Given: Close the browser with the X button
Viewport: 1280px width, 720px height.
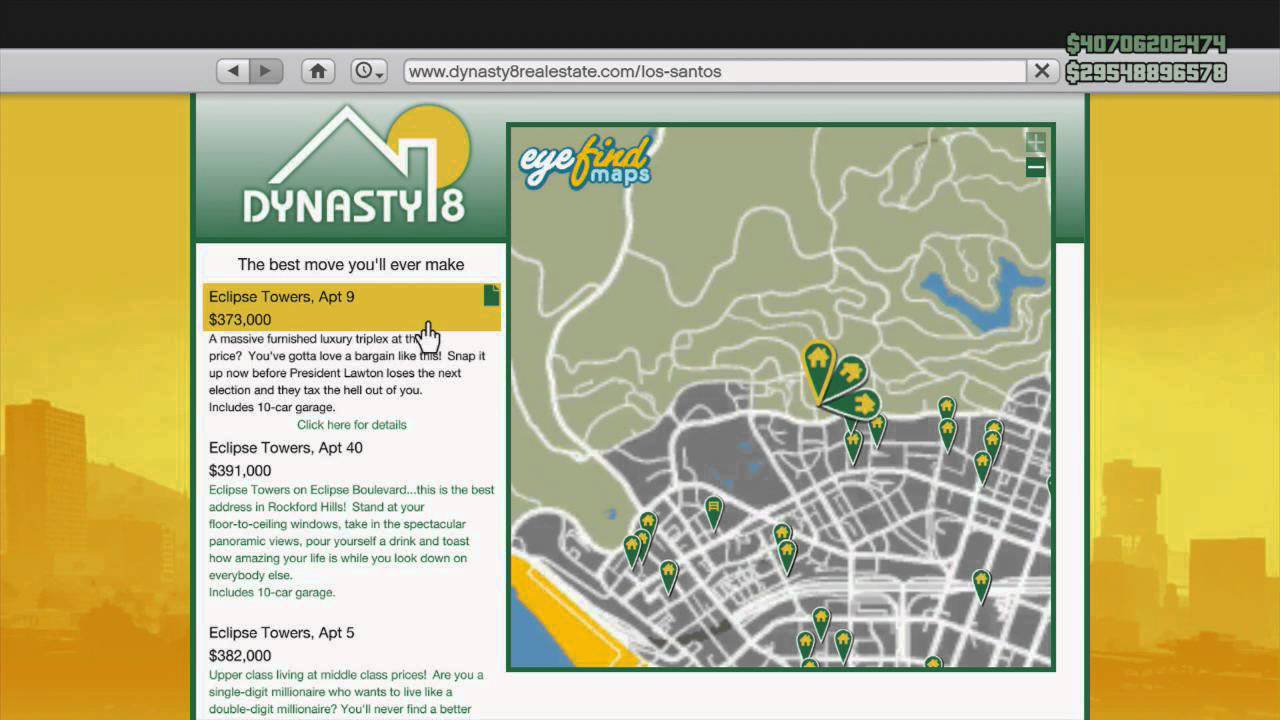Looking at the screenshot, I should [x=1041, y=71].
